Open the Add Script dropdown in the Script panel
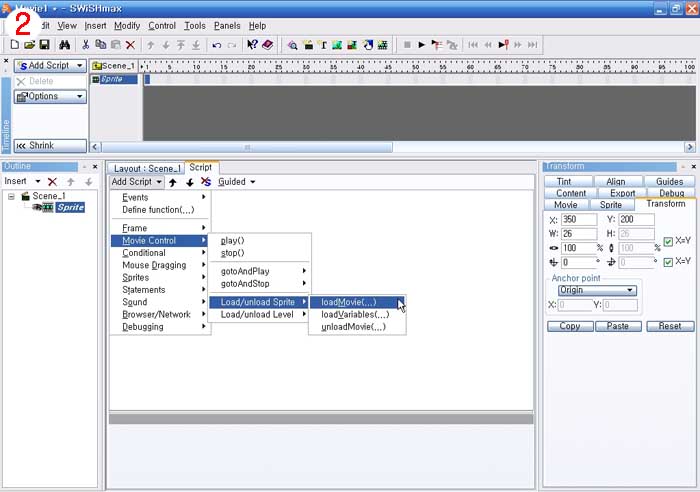This screenshot has height=492, width=700. (137, 182)
